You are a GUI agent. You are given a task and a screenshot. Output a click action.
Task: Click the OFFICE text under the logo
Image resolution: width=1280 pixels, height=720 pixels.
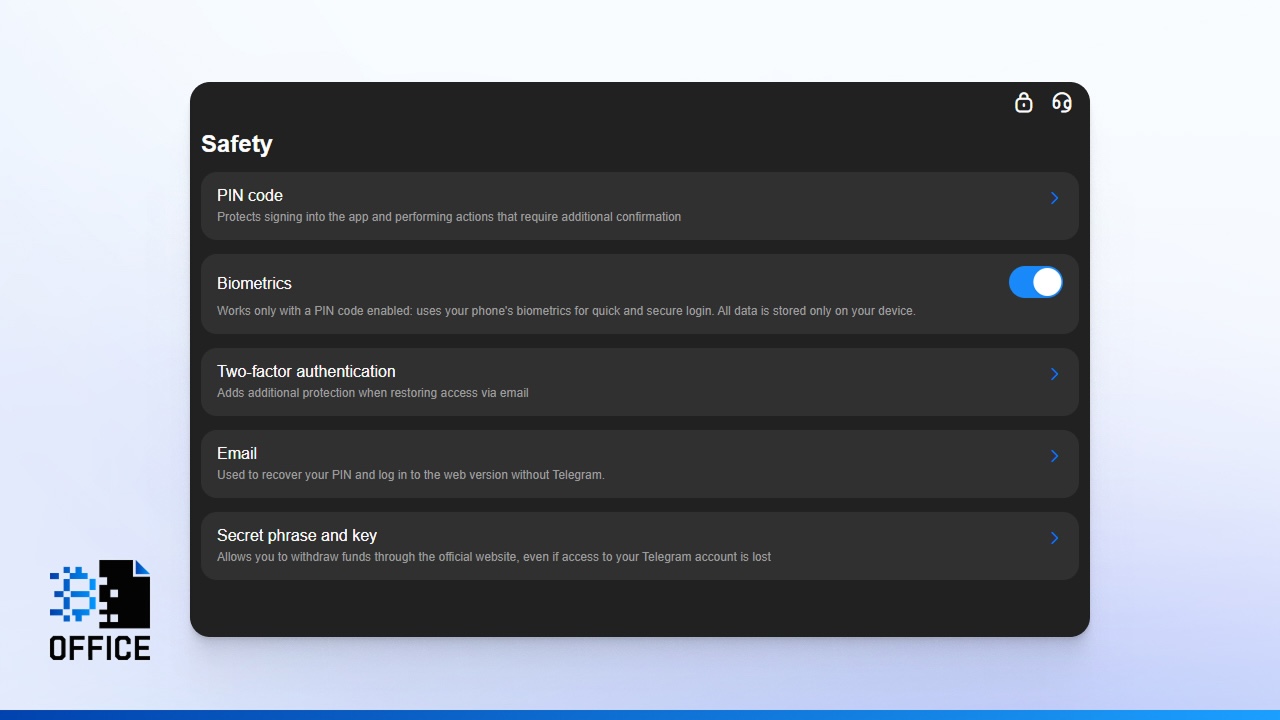point(100,648)
